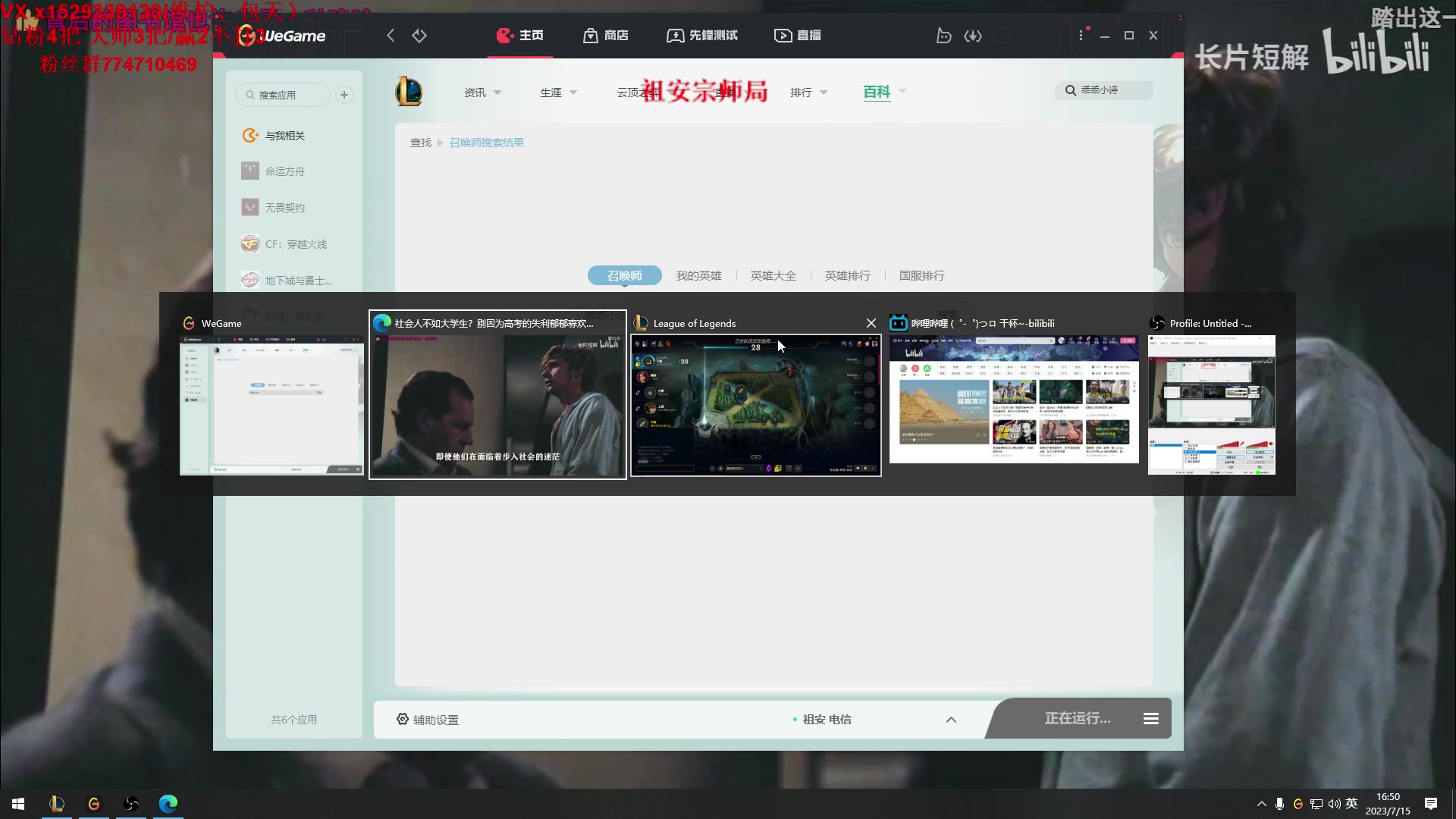Click the WeGame tray icon
Screen dimensions: 1456x819
click(1298, 804)
